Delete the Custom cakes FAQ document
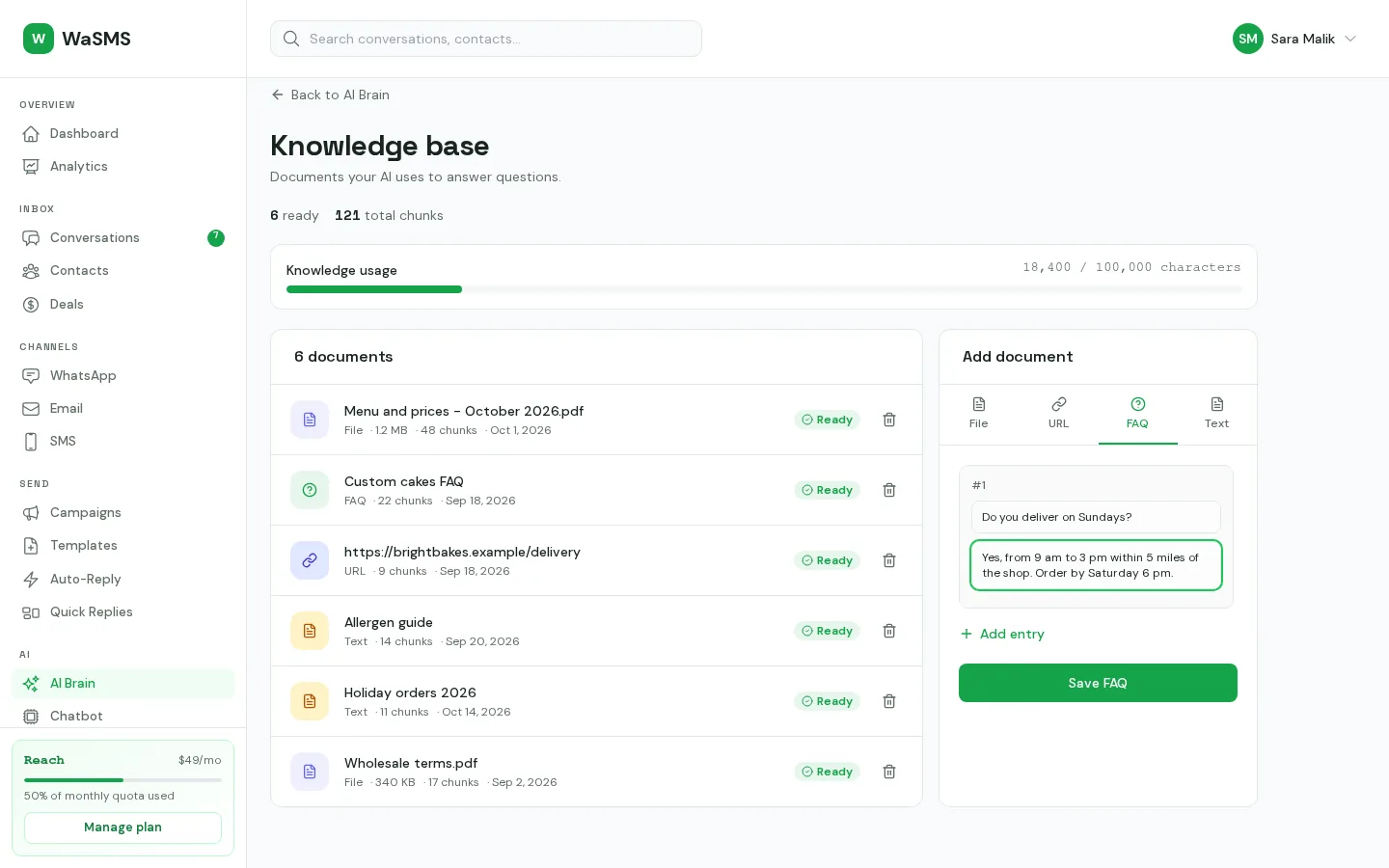1389x868 pixels. (x=889, y=490)
